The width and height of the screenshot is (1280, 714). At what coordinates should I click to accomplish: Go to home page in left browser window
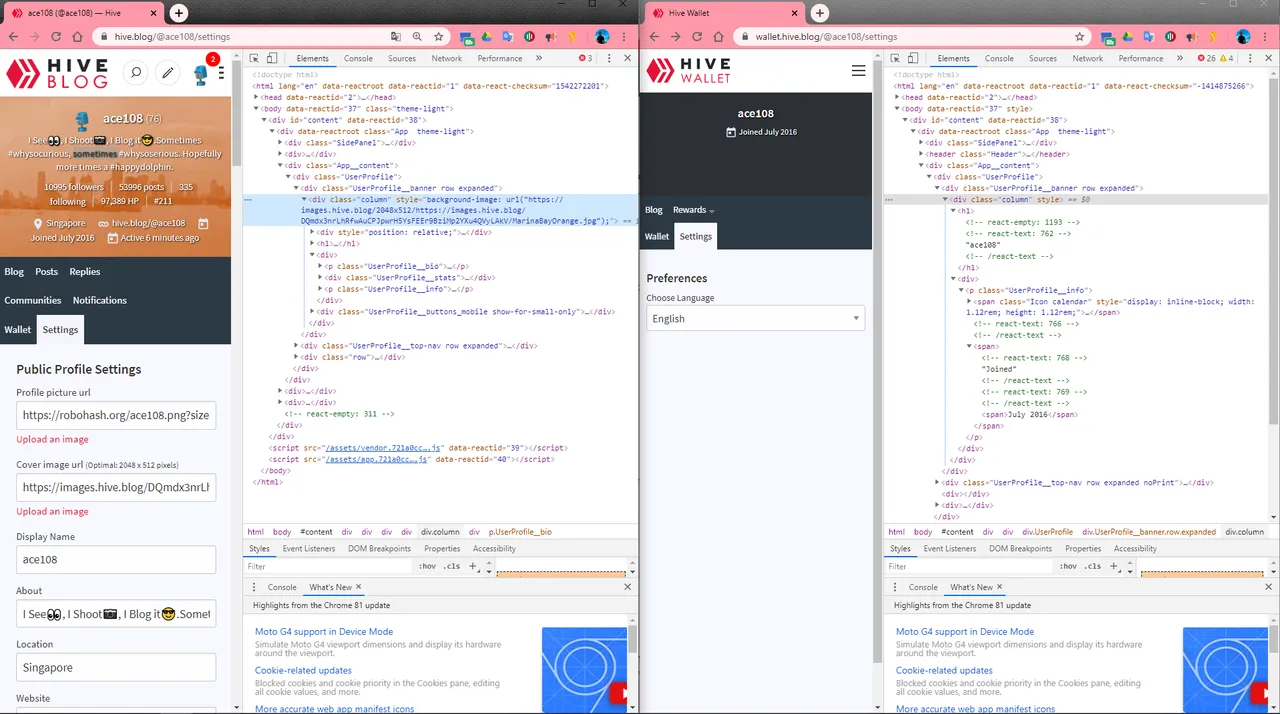pos(77,36)
